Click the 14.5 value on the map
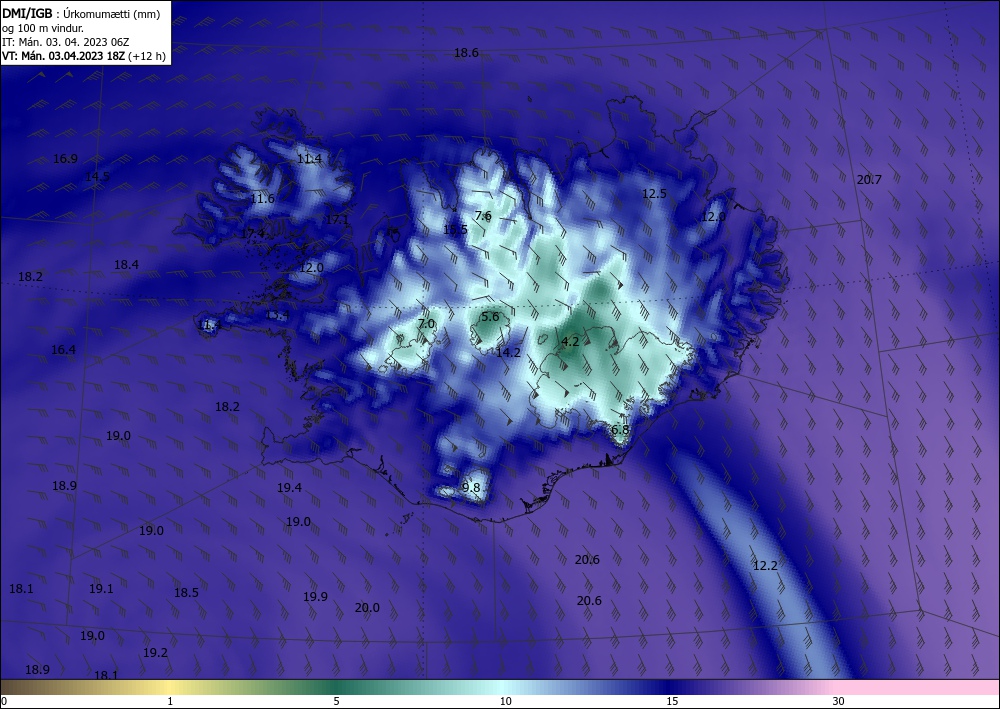 [x=98, y=177]
